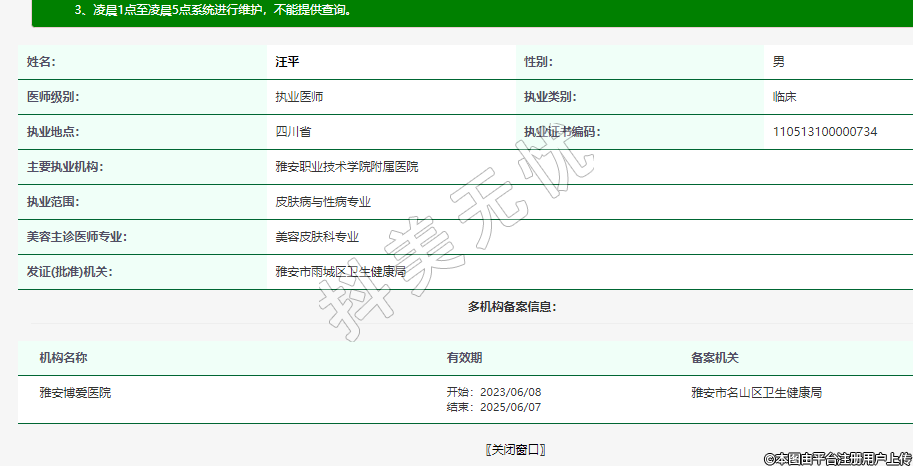Screen dimensions: 913x466
Task: Click the 四川省 practice location value
Action: (293, 132)
